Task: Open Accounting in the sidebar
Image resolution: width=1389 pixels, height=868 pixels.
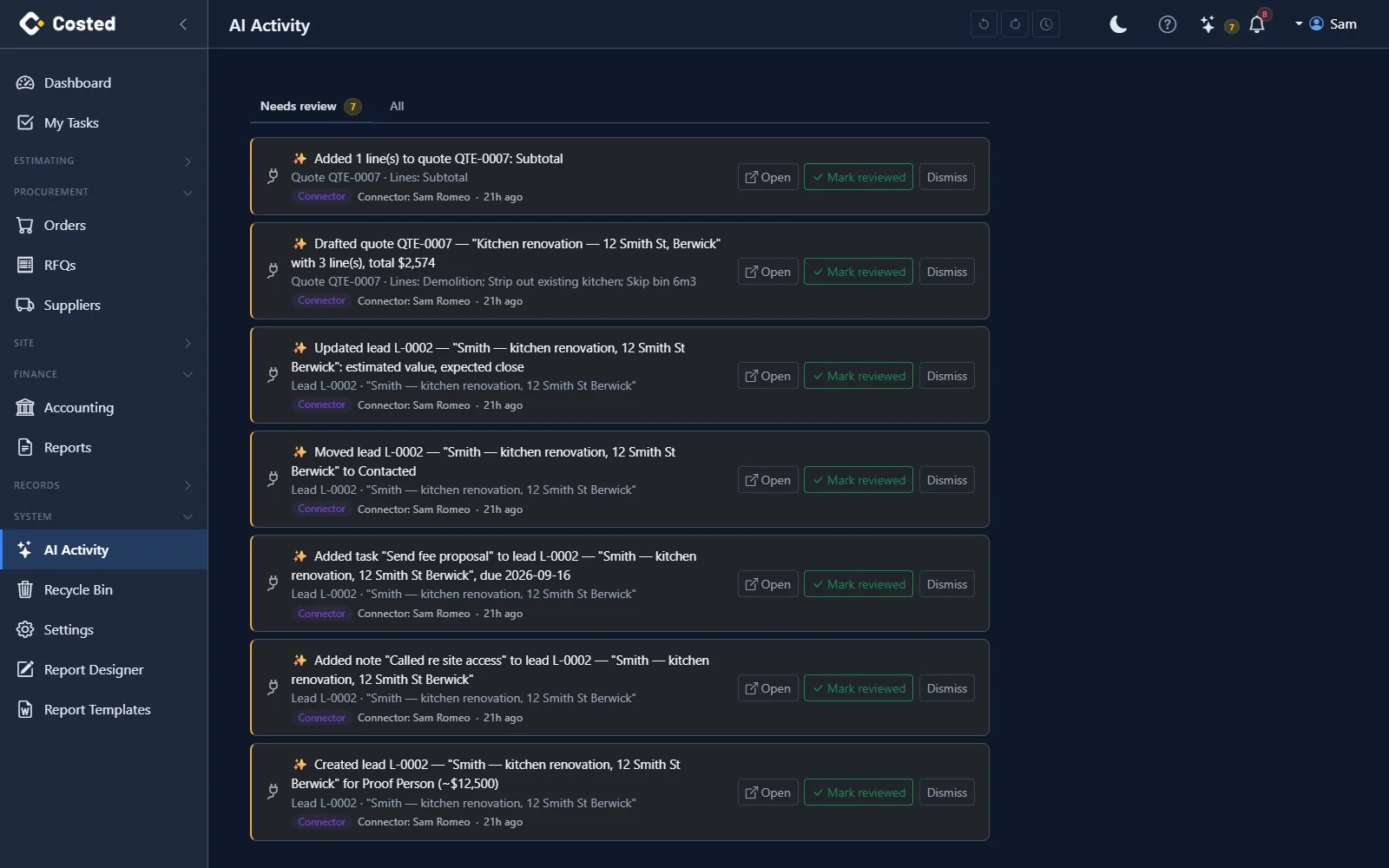Action: 103,407
